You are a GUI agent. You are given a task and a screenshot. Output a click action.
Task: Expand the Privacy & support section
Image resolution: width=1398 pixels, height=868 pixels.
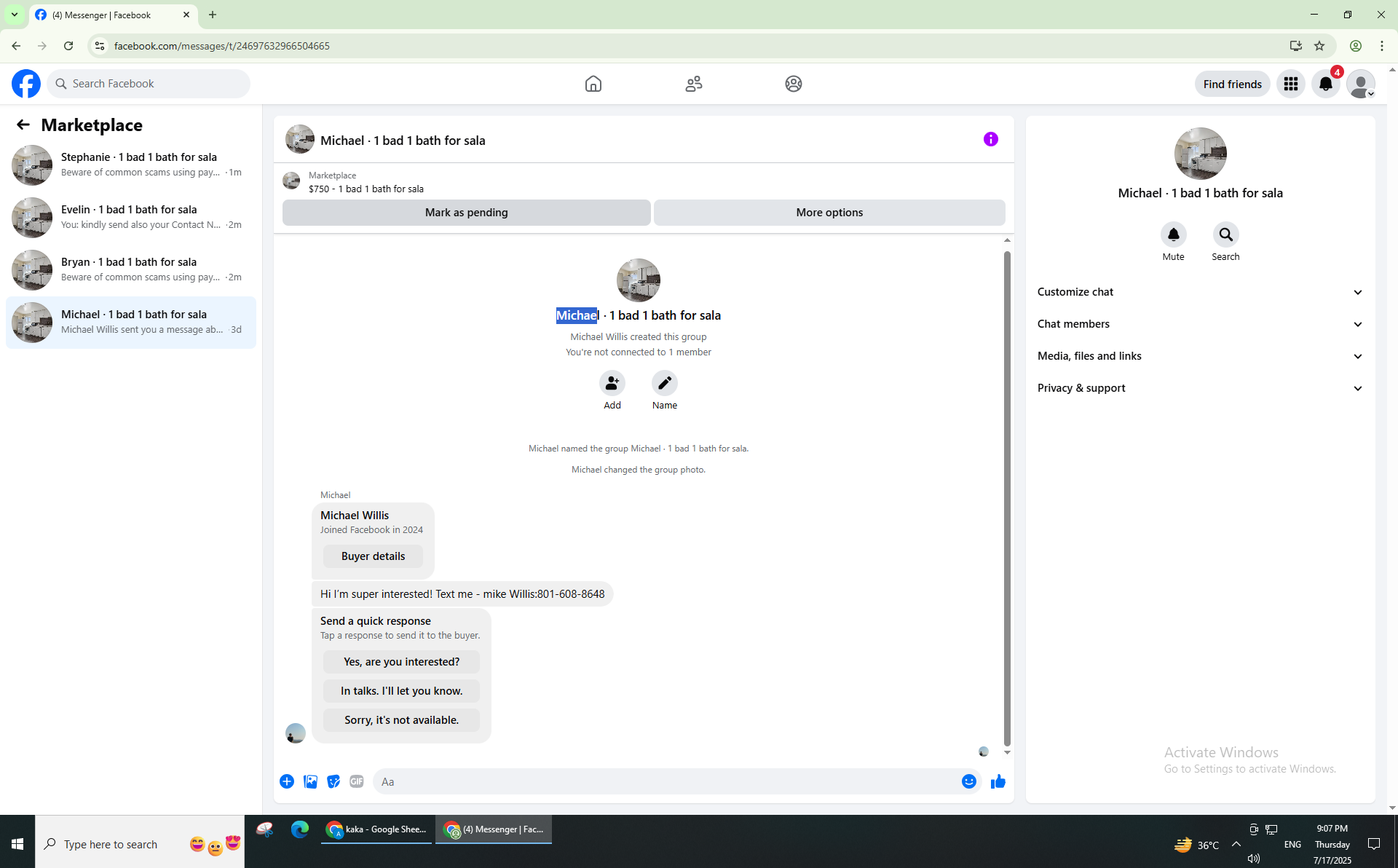click(x=1201, y=388)
